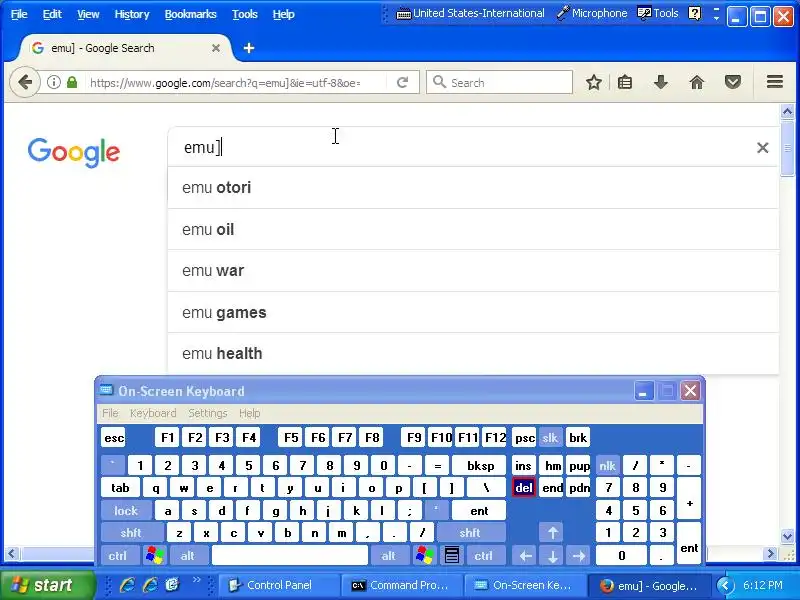The width and height of the screenshot is (800, 600).
Task: Toggle the nlk num lock key
Action: [608, 465]
